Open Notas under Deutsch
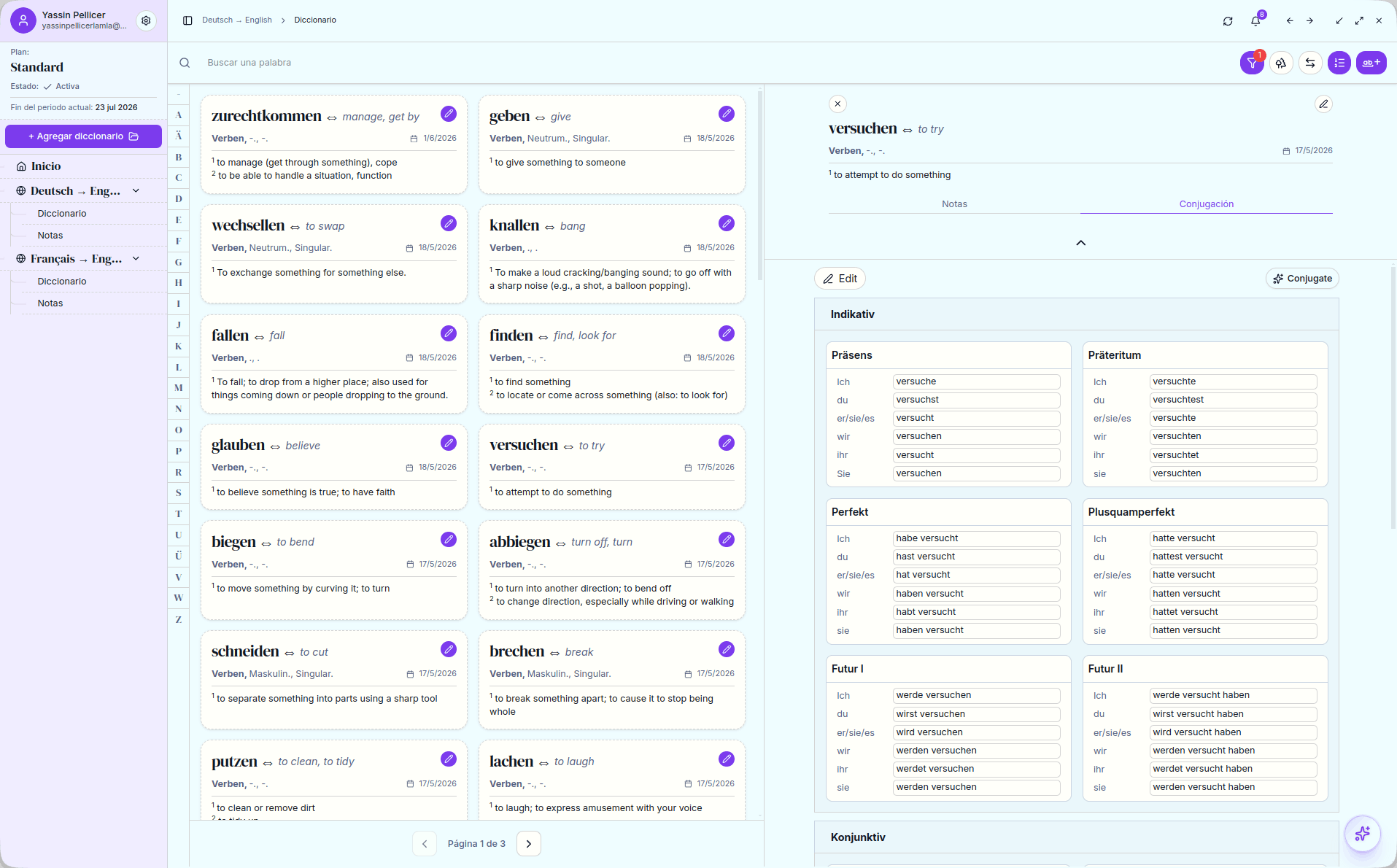This screenshot has width=1397, height=868. tap(50, 236)
